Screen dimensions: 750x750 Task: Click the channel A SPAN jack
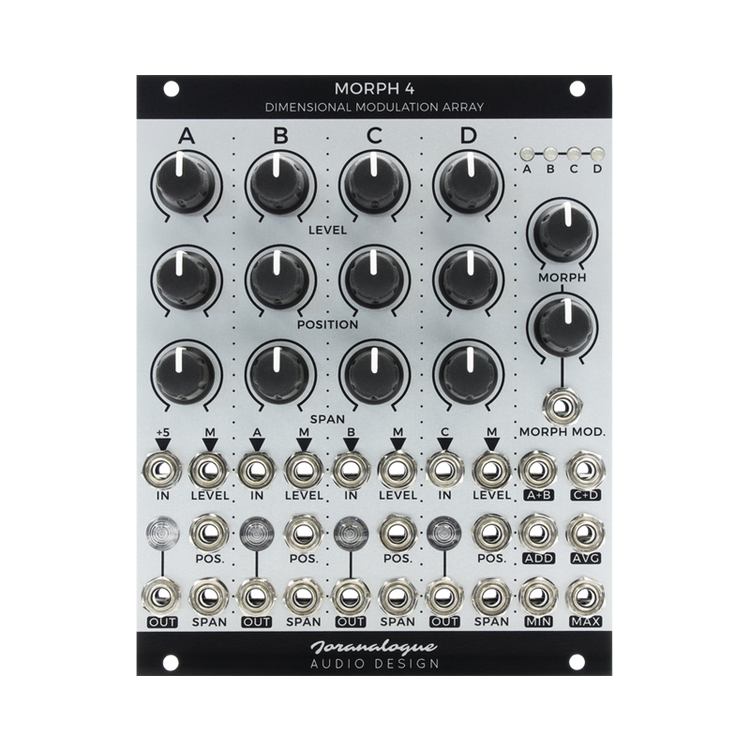pos(209,596)
